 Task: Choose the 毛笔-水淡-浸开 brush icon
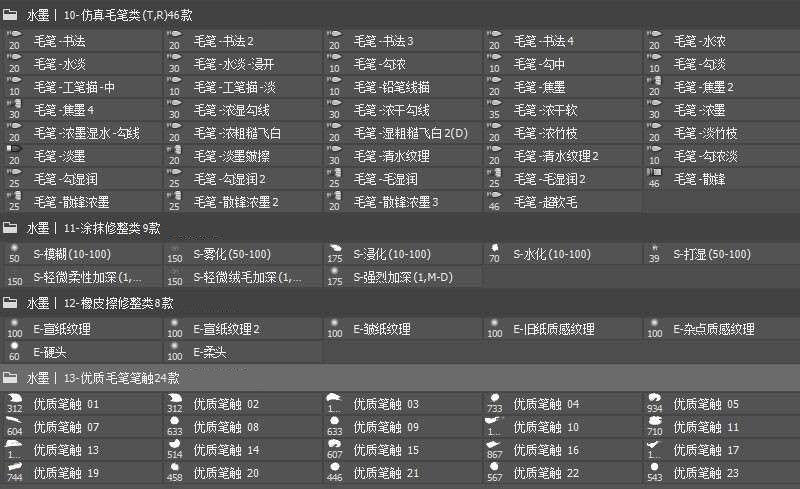click(174, 63)
